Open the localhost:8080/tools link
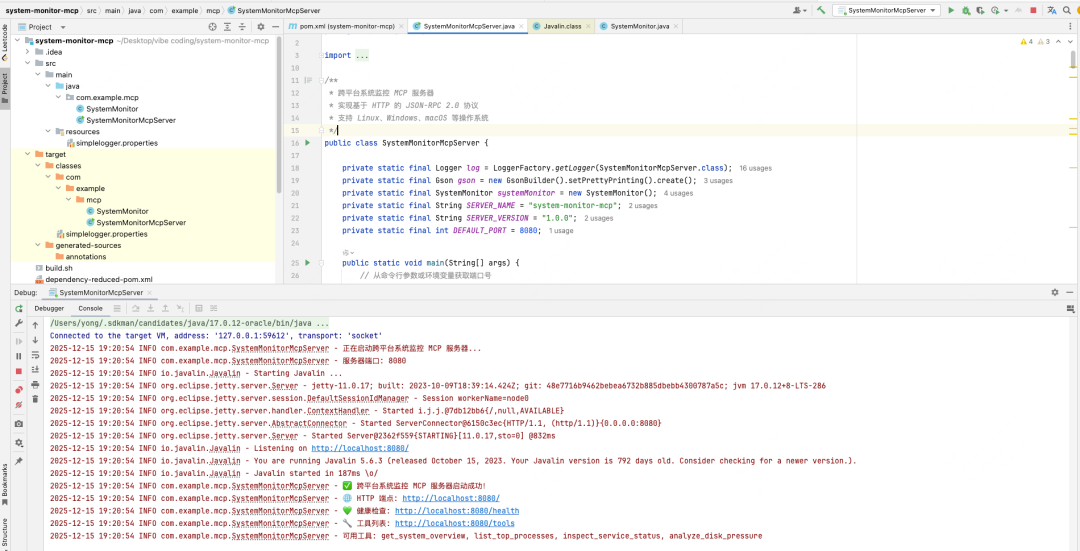Viewport: 1080px width, 551px height. point(455,523)
